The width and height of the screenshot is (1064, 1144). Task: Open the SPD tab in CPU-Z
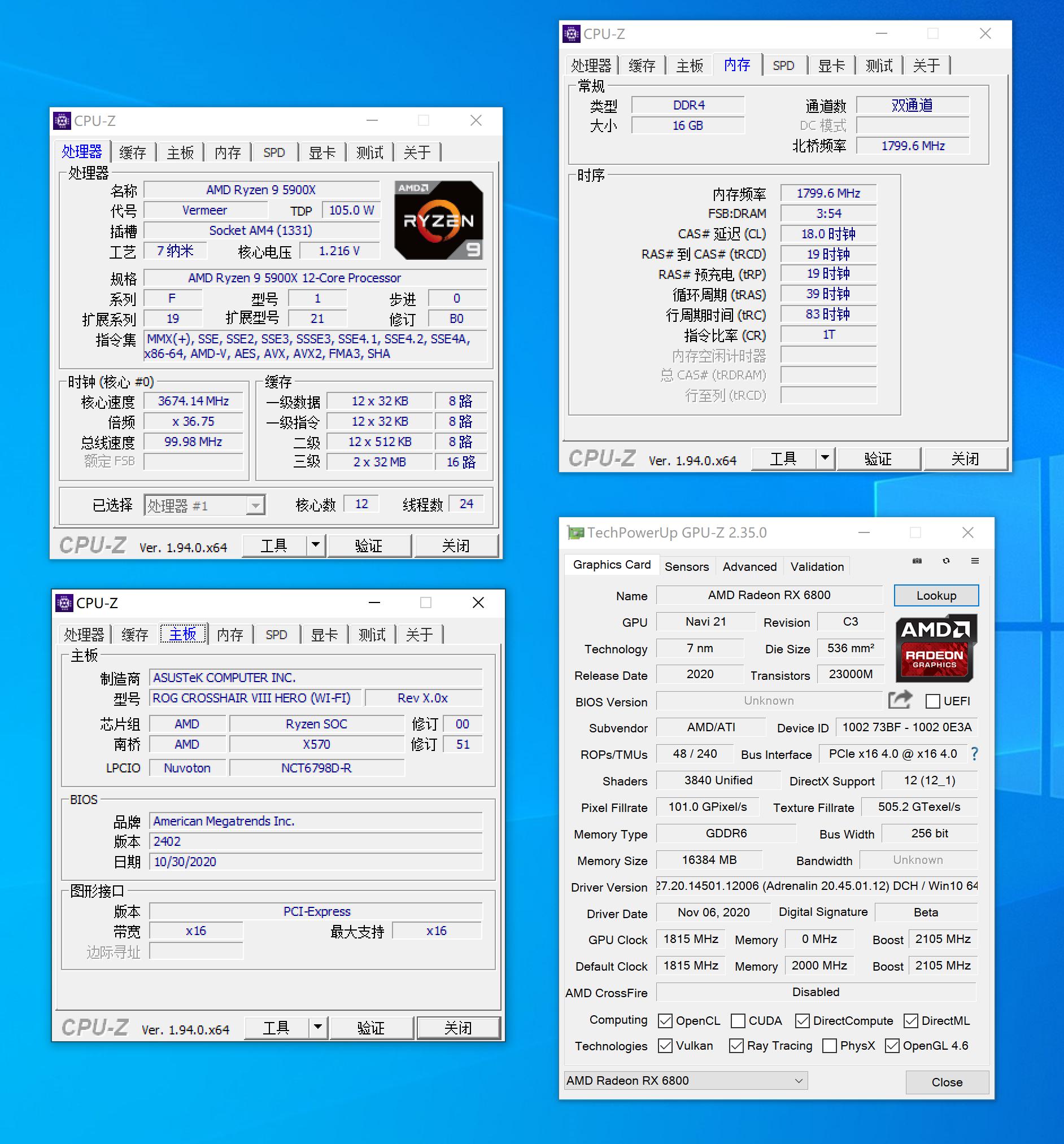[x=274, y=152]
